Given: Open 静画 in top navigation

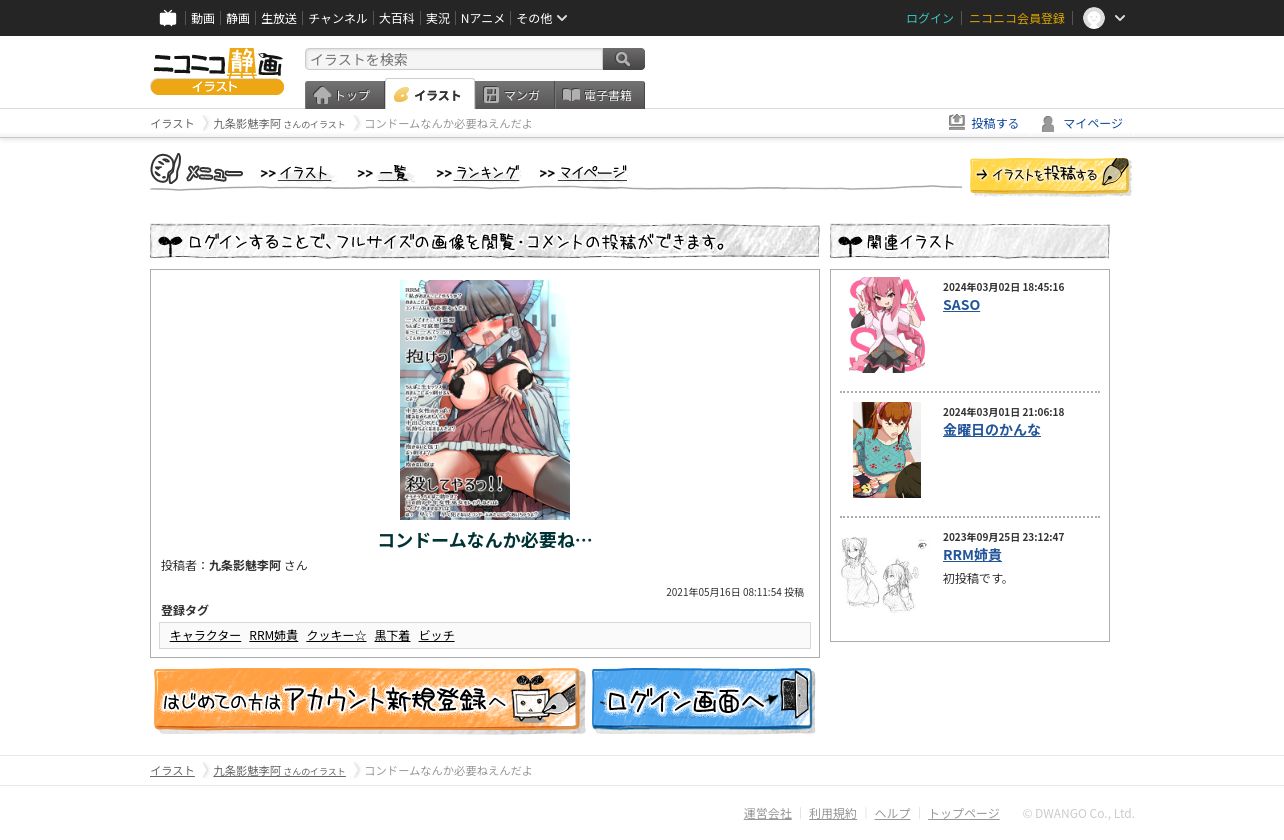Looking at the screenshot, I should point(238,18).
